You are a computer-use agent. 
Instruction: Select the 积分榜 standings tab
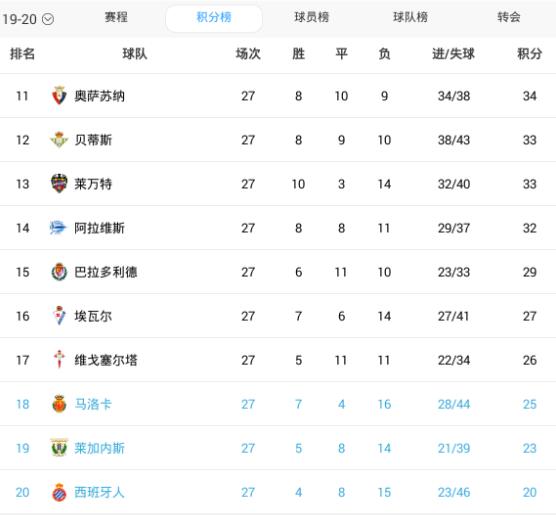[214, 17]
